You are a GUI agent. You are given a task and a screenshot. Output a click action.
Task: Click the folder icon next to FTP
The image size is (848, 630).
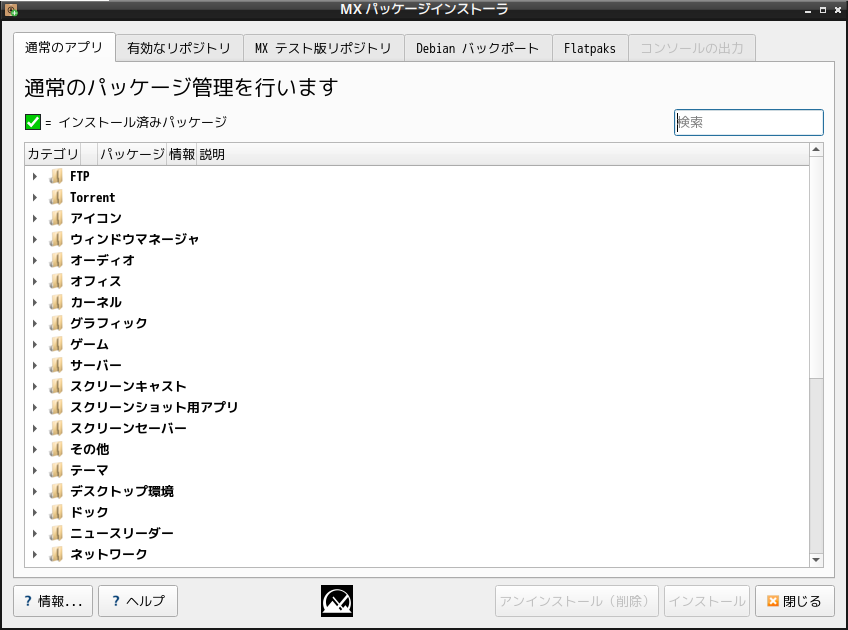point(55,176)
